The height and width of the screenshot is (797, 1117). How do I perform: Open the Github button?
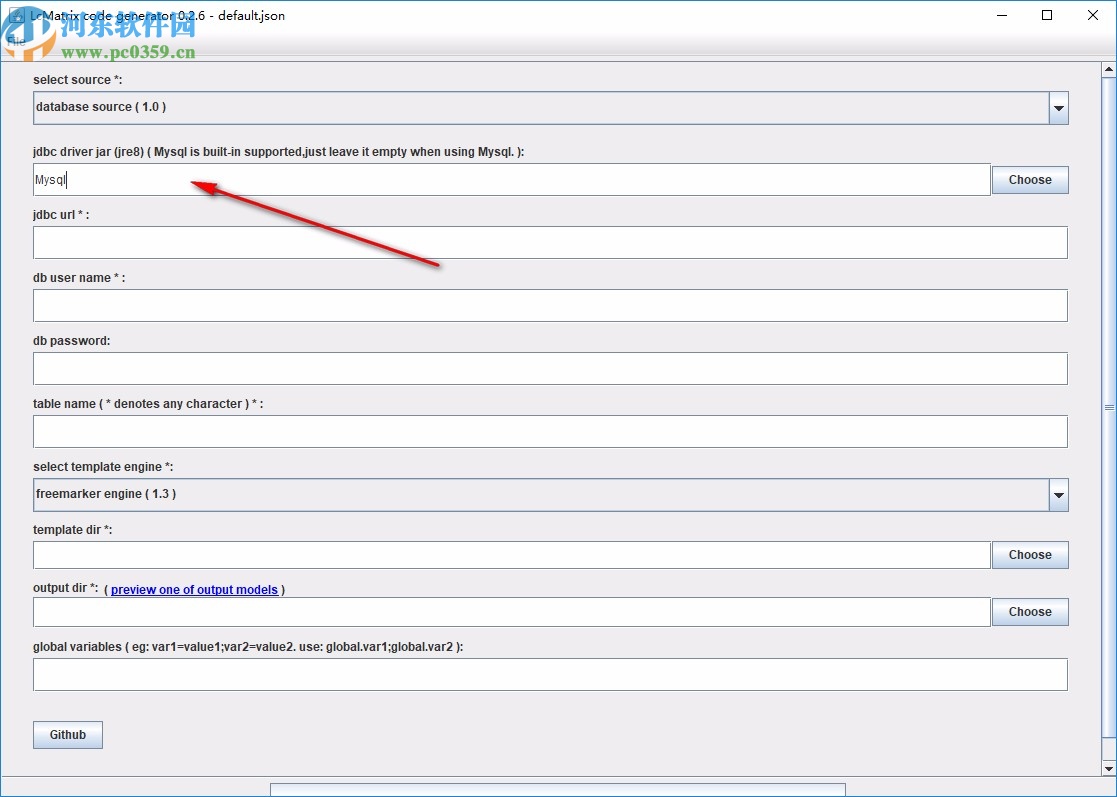point(68,735)
